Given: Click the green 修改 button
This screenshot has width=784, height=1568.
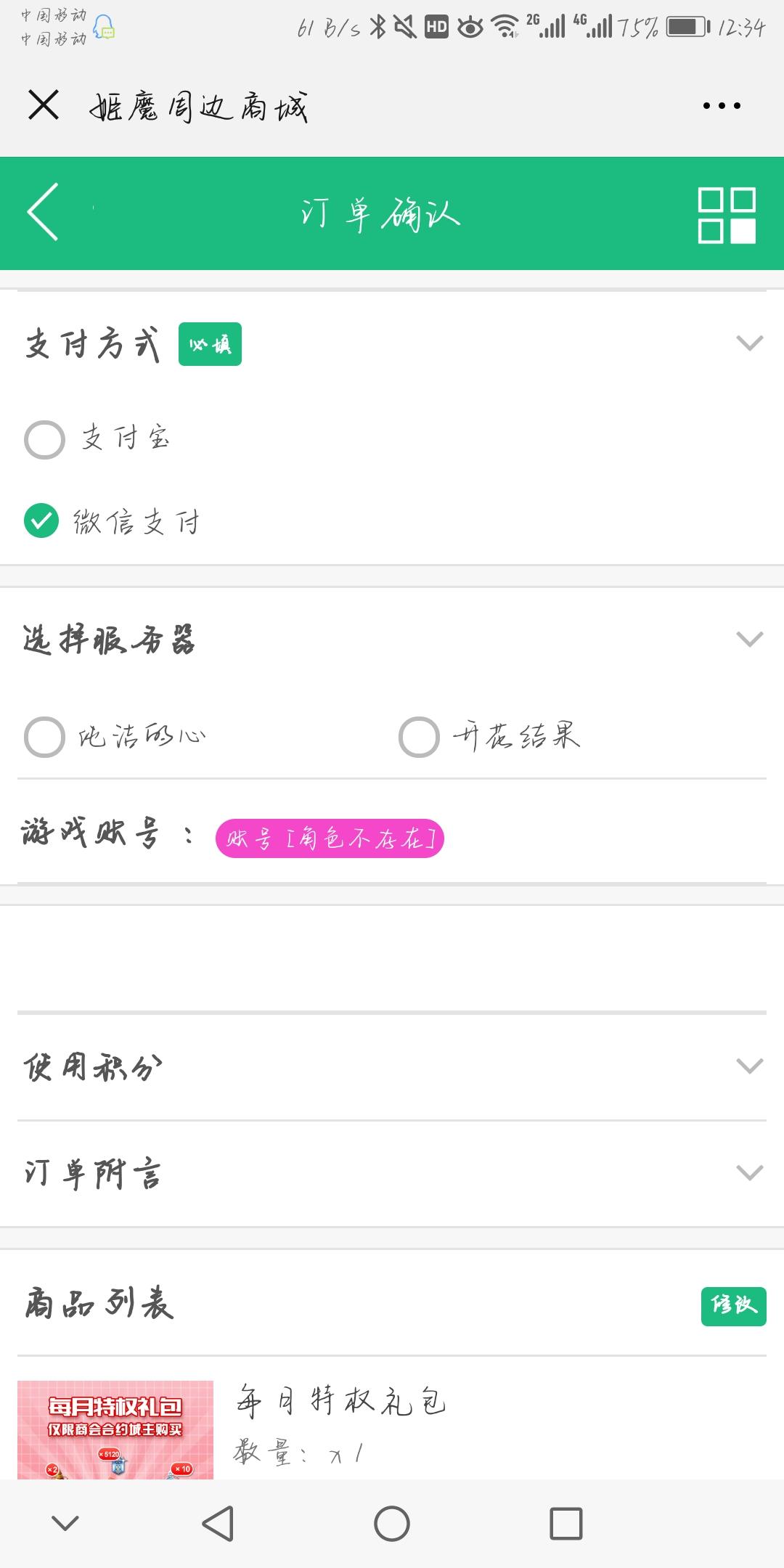Looking at the screenshot, I should [733, 1307].
